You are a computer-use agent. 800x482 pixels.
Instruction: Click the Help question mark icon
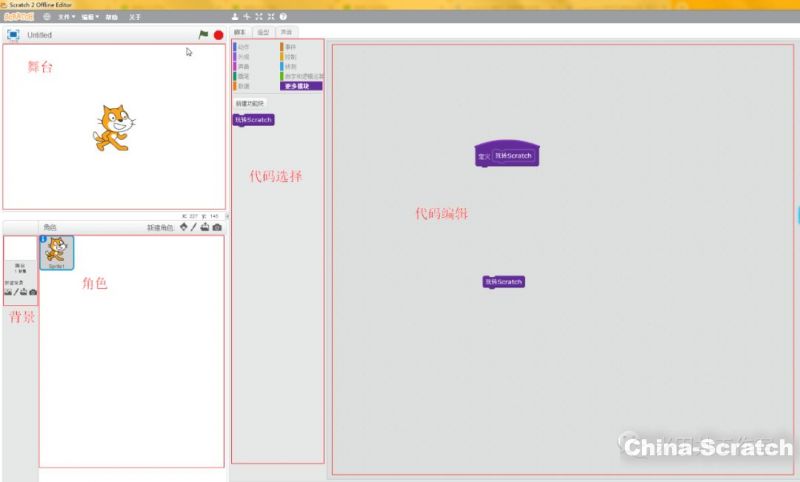tap(283, 17)
